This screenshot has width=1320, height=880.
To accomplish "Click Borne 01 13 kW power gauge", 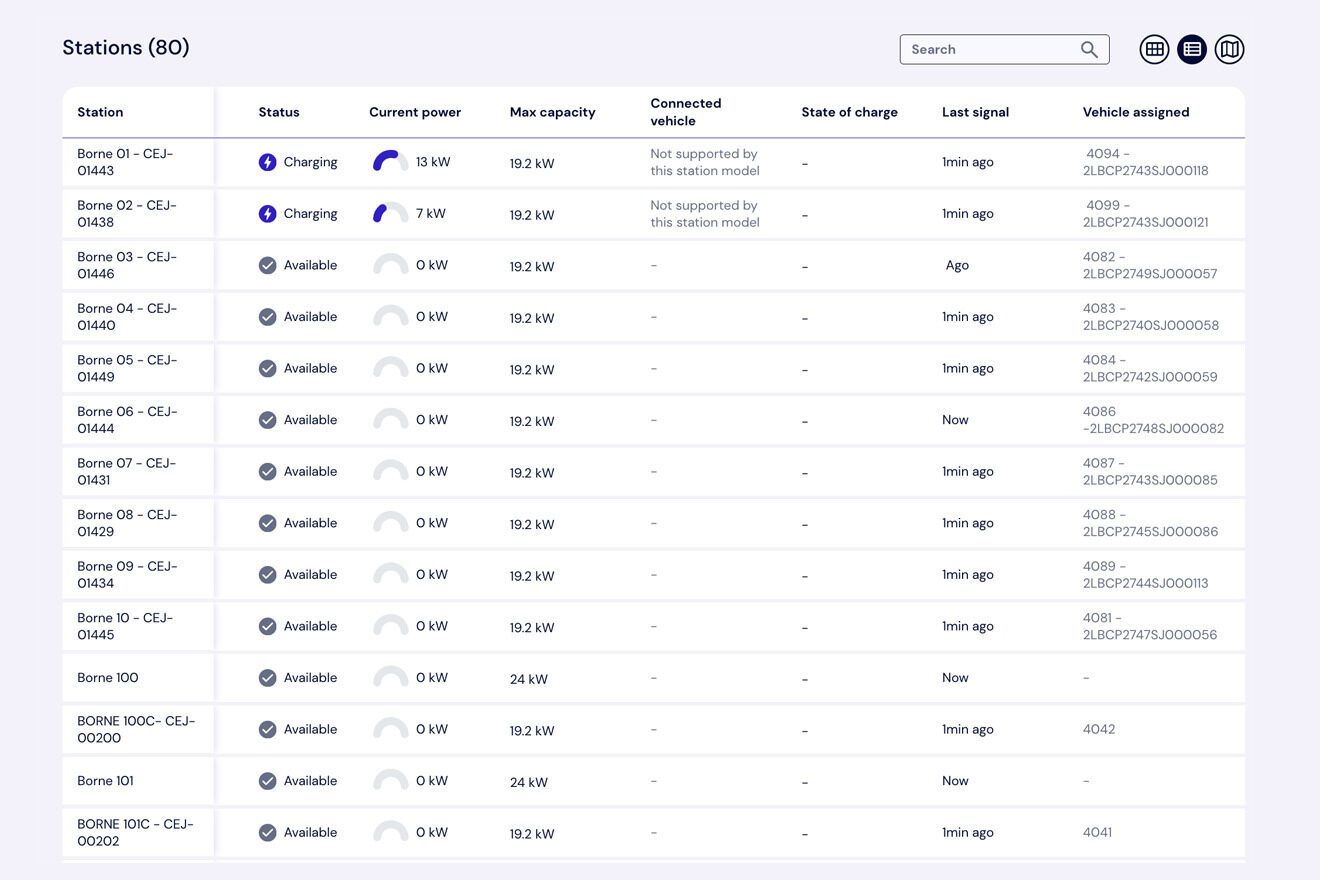I will (x=390, y=161).
